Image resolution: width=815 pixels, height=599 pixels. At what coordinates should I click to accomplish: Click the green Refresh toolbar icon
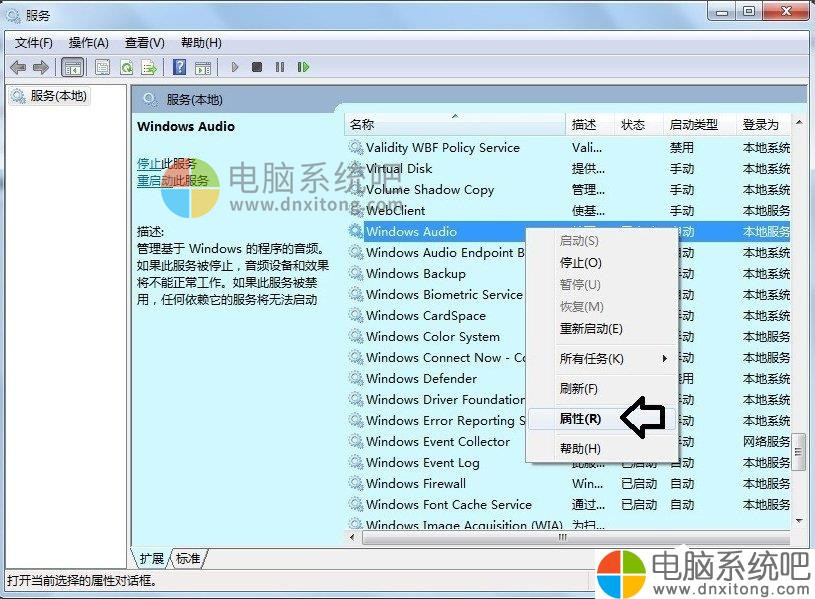[126, 67]
